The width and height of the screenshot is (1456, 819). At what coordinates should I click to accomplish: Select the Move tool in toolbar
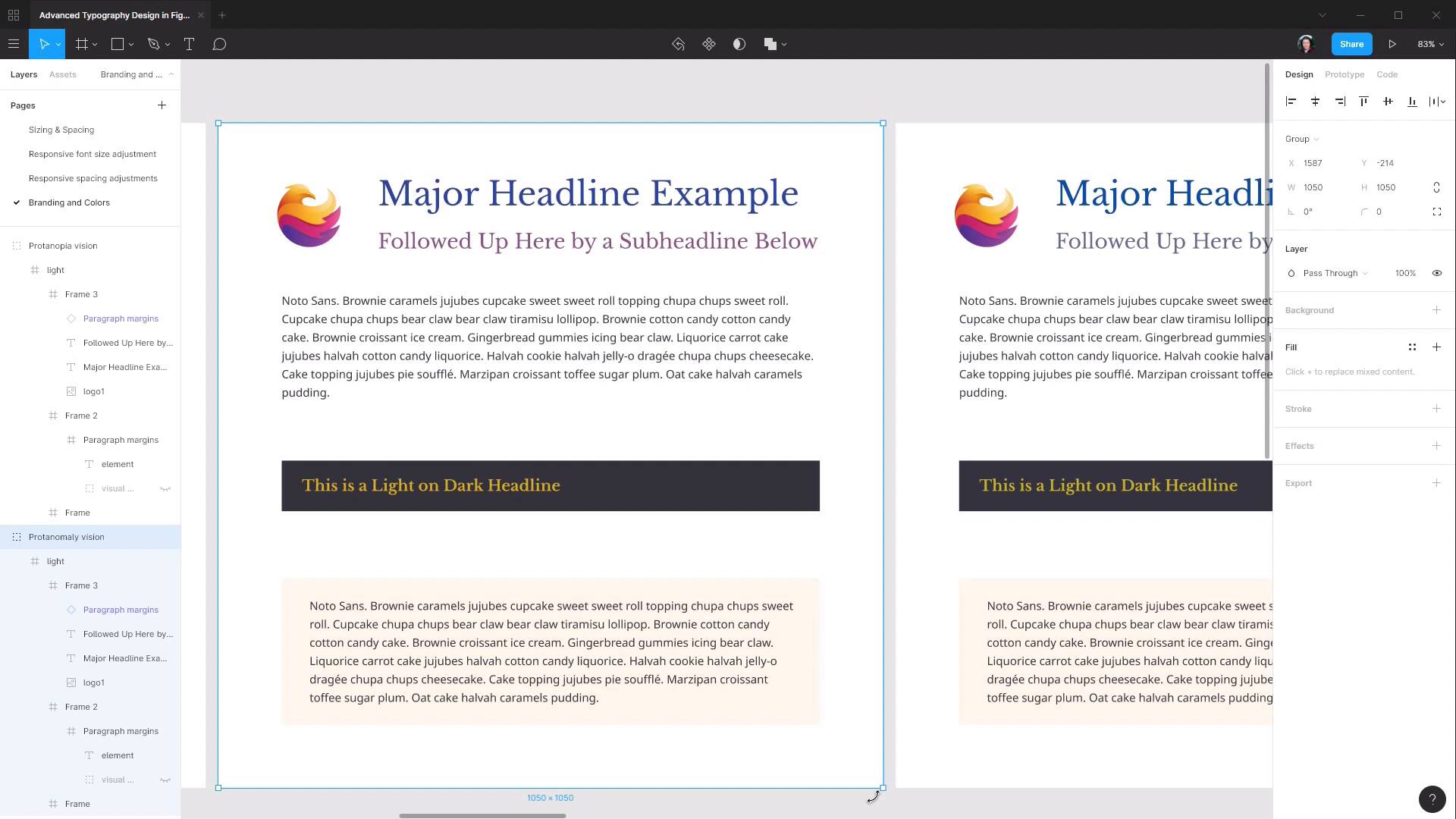coord(45,44)
